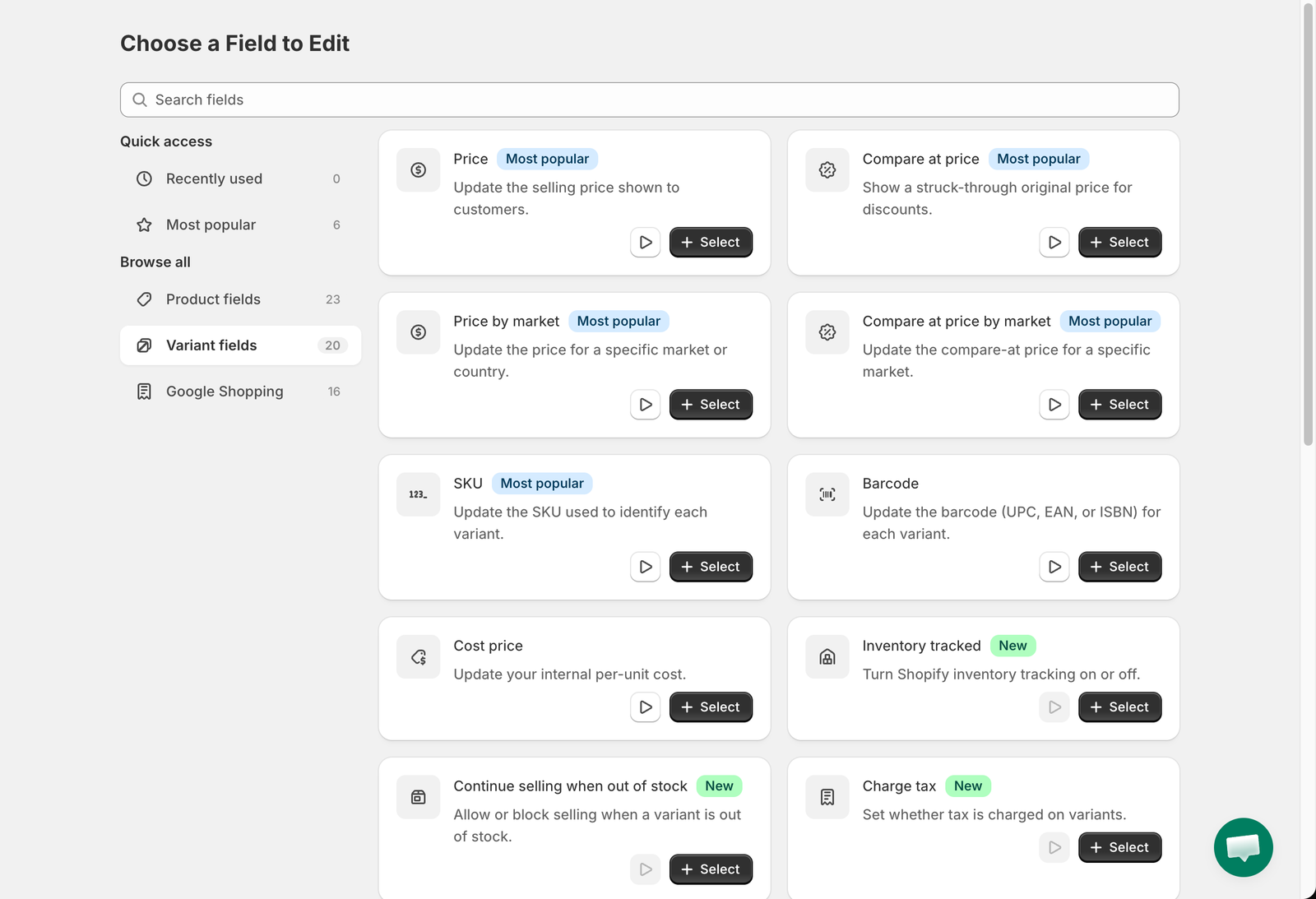Viewport: 1316px width, 899px height.
Task: Click the 'Choose a Field to Edit' heading
Action: pos(235,44)
